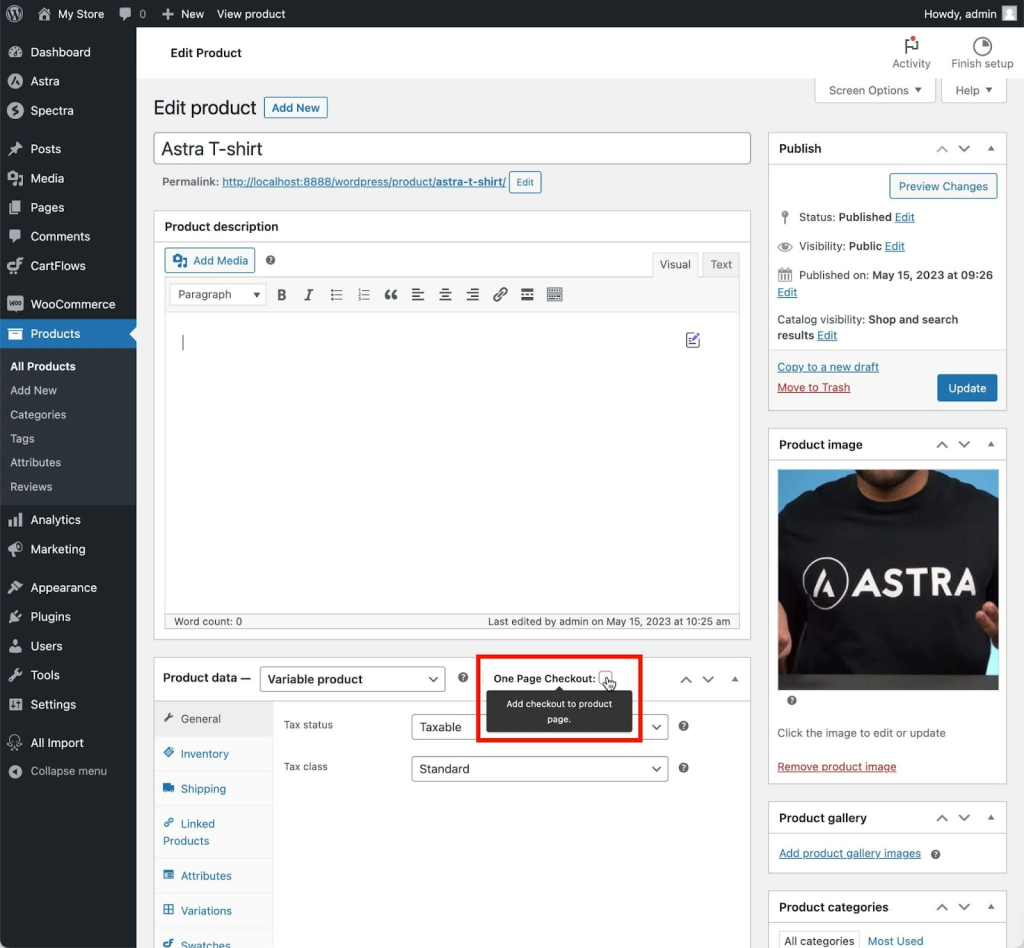Toggle the editor toolbar (kitchen sink)
Viewport: 1024px width, 948px height.
coord(554,295)
